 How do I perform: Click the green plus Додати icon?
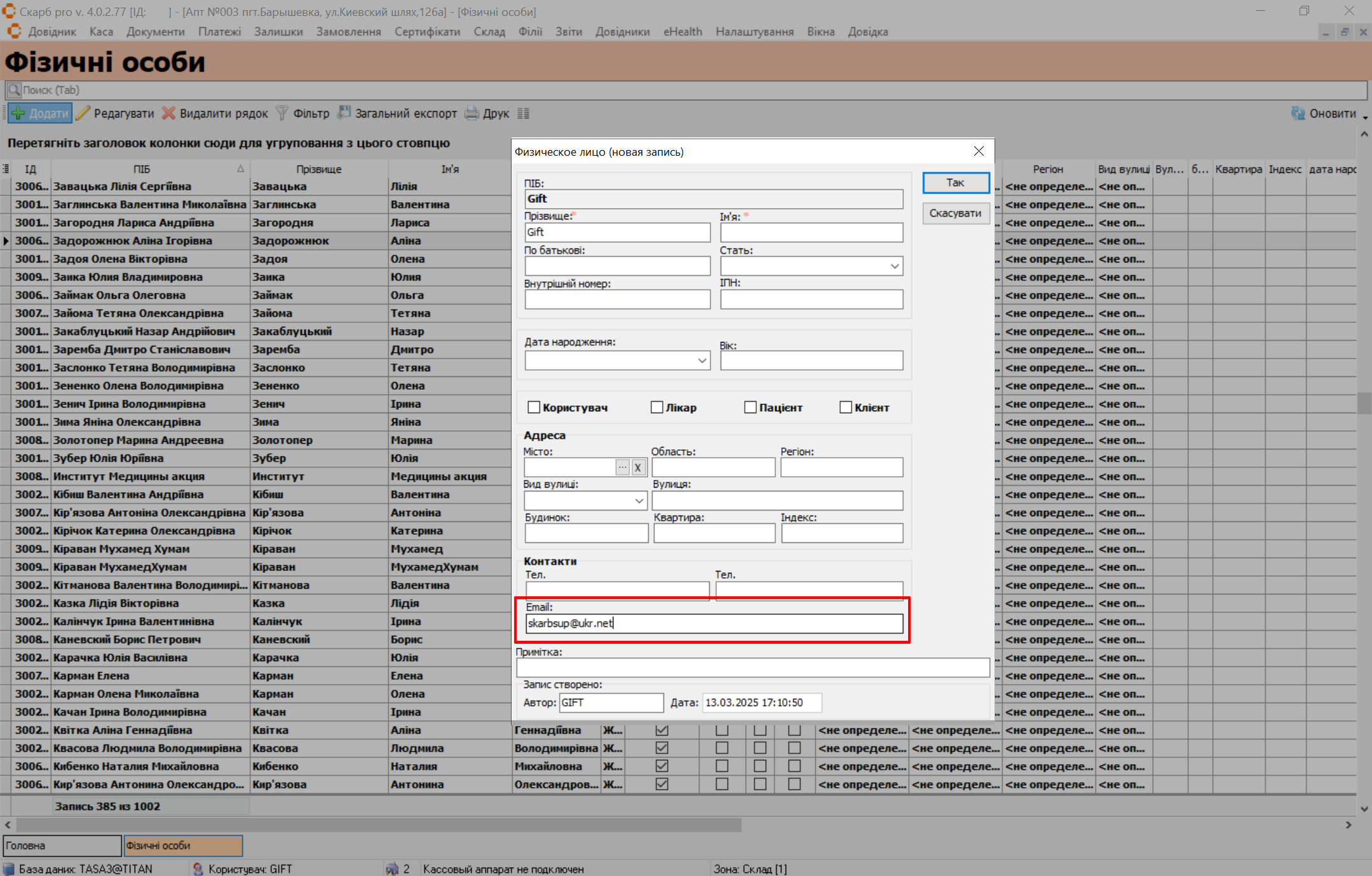tap(18, 113)
